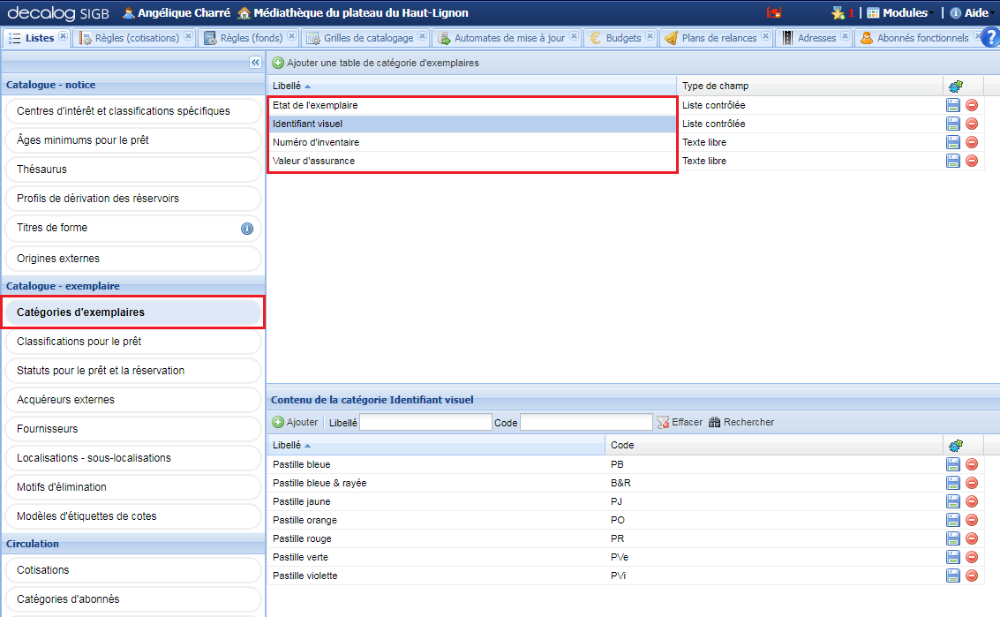Image resolution: width=1000 pixels, height=617 pixels.
Task: Click the blue help question mark icon
Action: pyautogui.click(x=990, y=38)
